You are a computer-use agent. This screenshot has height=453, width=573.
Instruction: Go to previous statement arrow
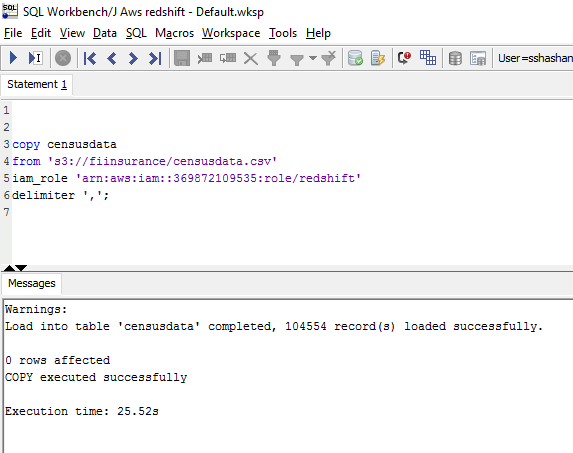point(112,58)
